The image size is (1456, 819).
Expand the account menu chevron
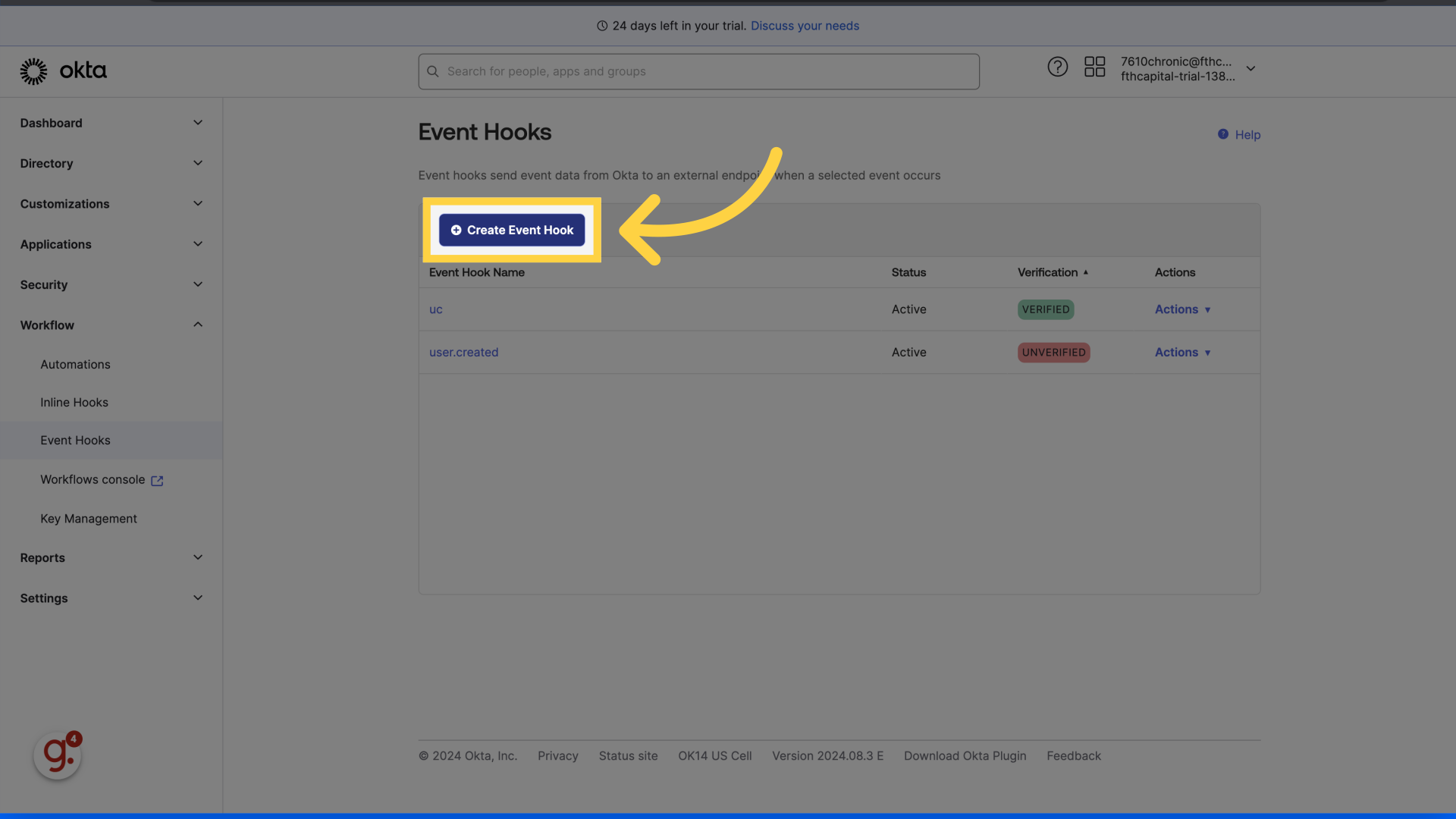tap(1250, 68)
